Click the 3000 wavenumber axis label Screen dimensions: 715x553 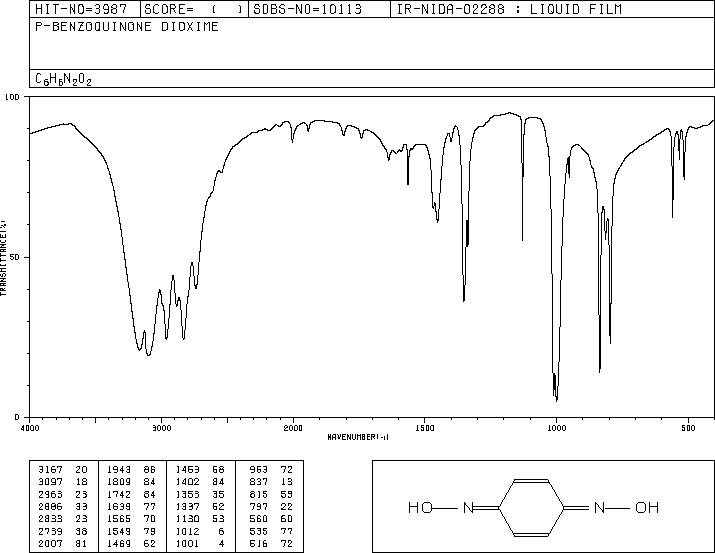coord(161,428)
